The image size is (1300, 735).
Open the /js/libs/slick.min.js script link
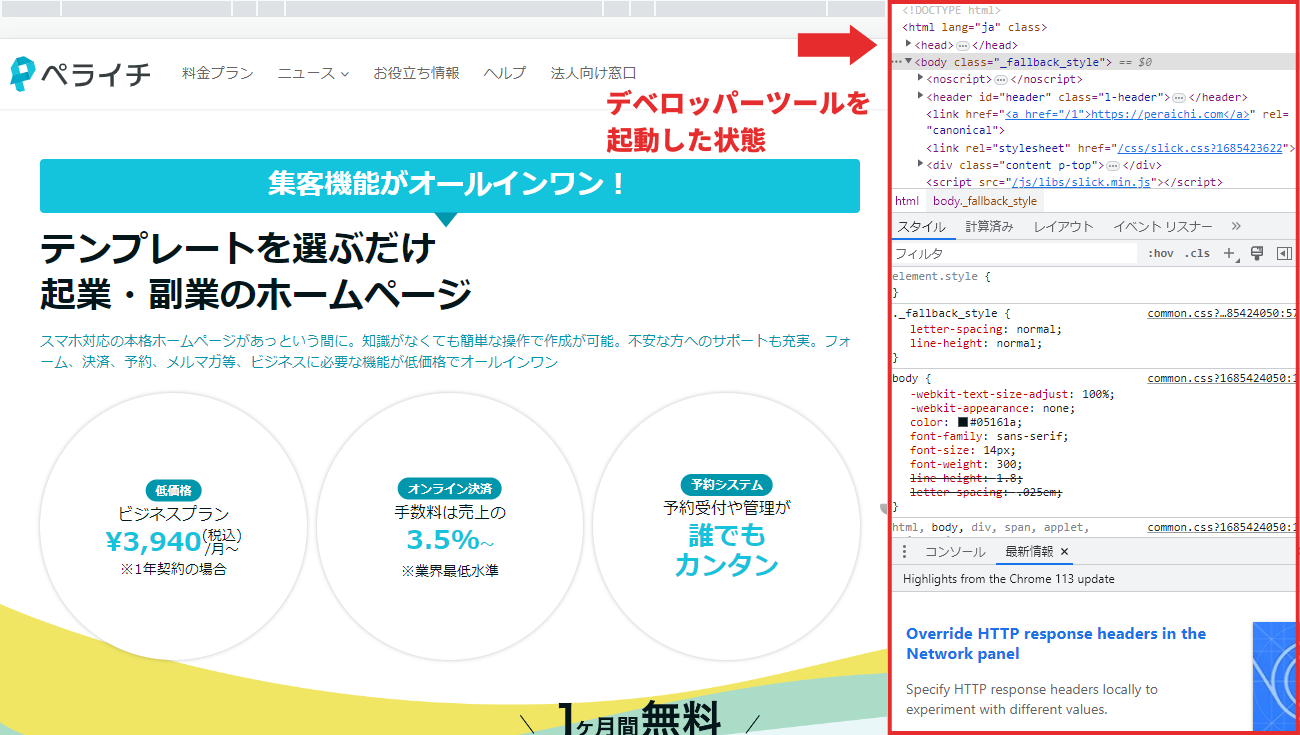1083,182
